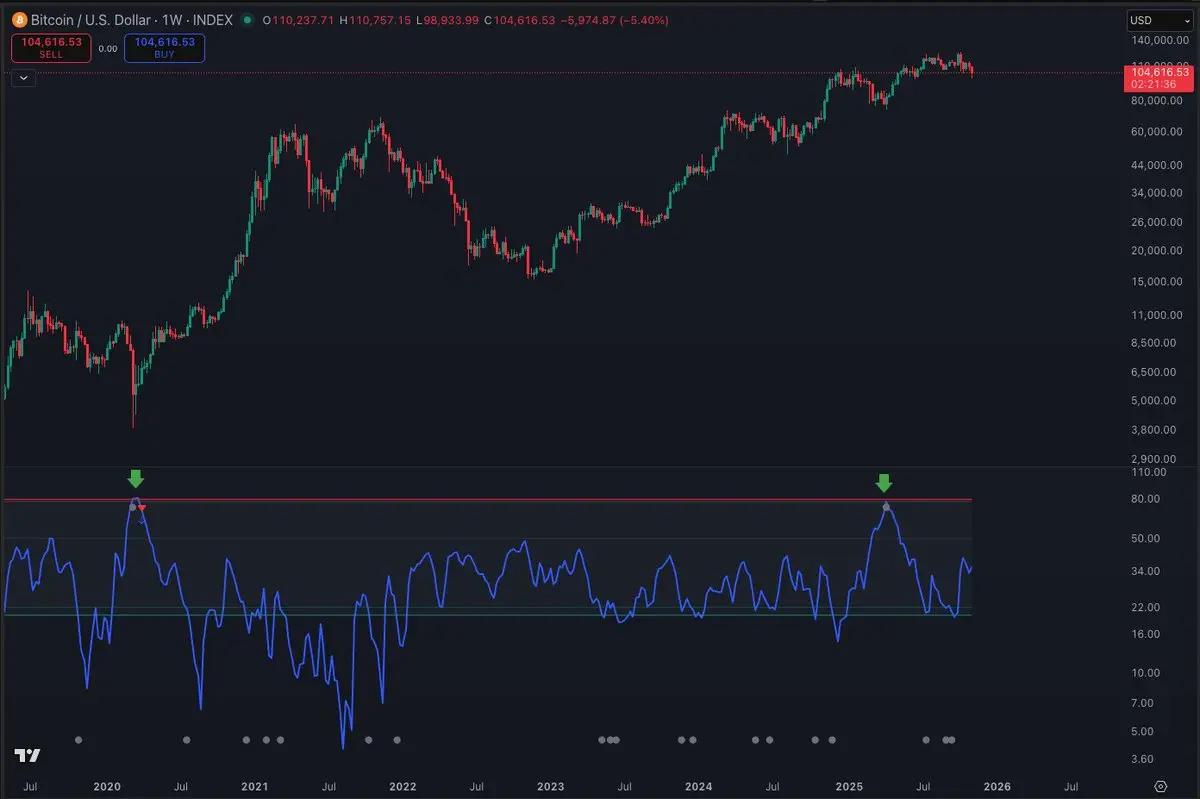The height and width of the screenshot is (799, 1200).
Task: Click the blue BUY button
Action: [165, 48]
